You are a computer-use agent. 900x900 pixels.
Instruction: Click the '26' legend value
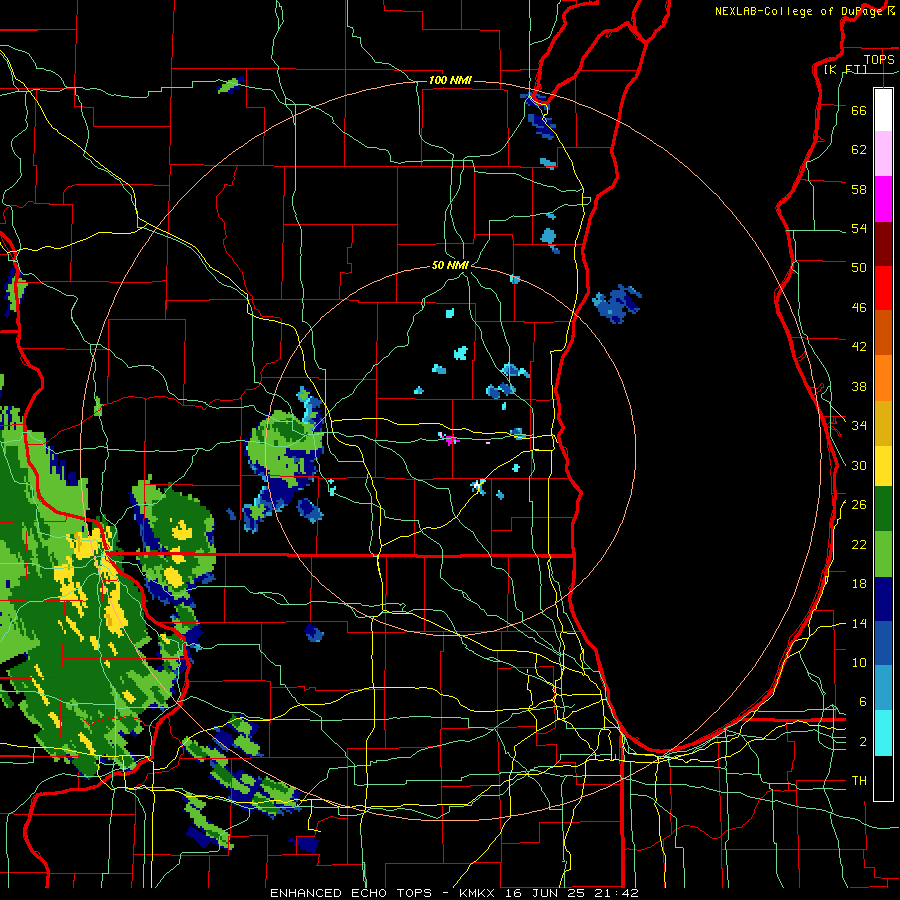[859, 505]
